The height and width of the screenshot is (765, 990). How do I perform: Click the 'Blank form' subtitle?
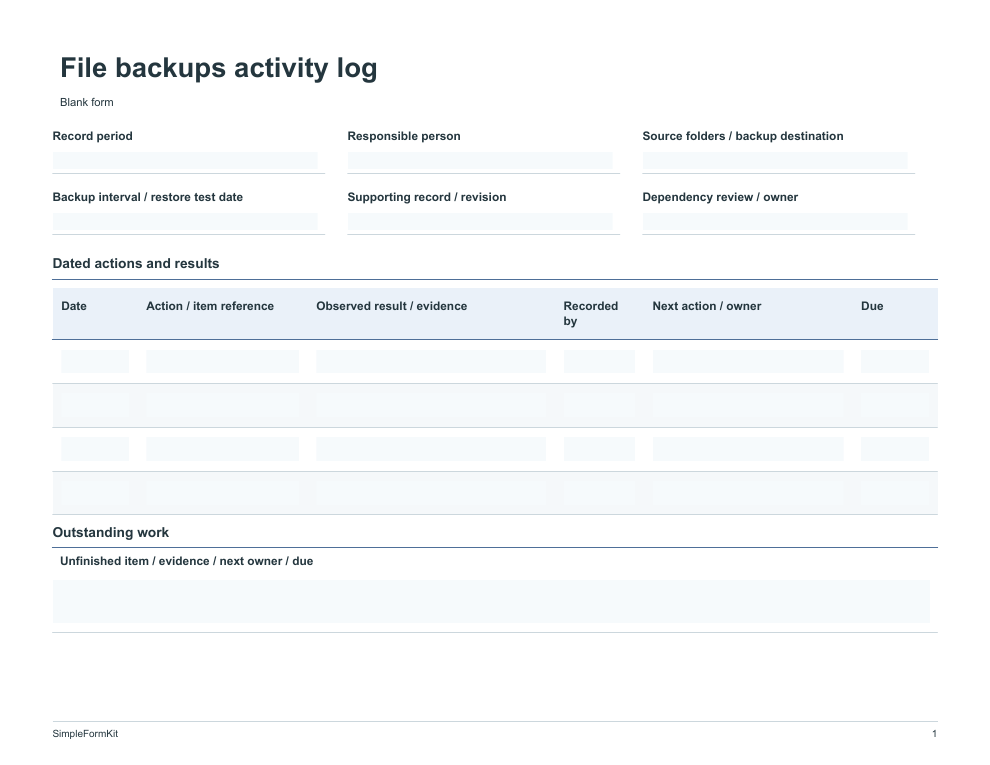86,102
